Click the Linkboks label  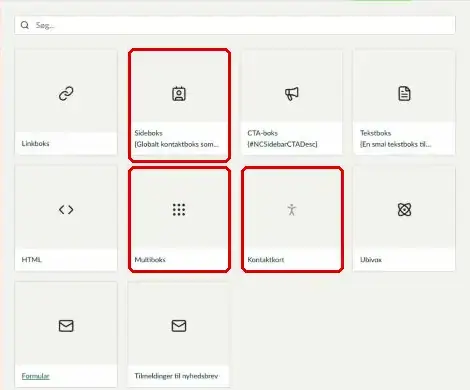[x=35, y=143]
